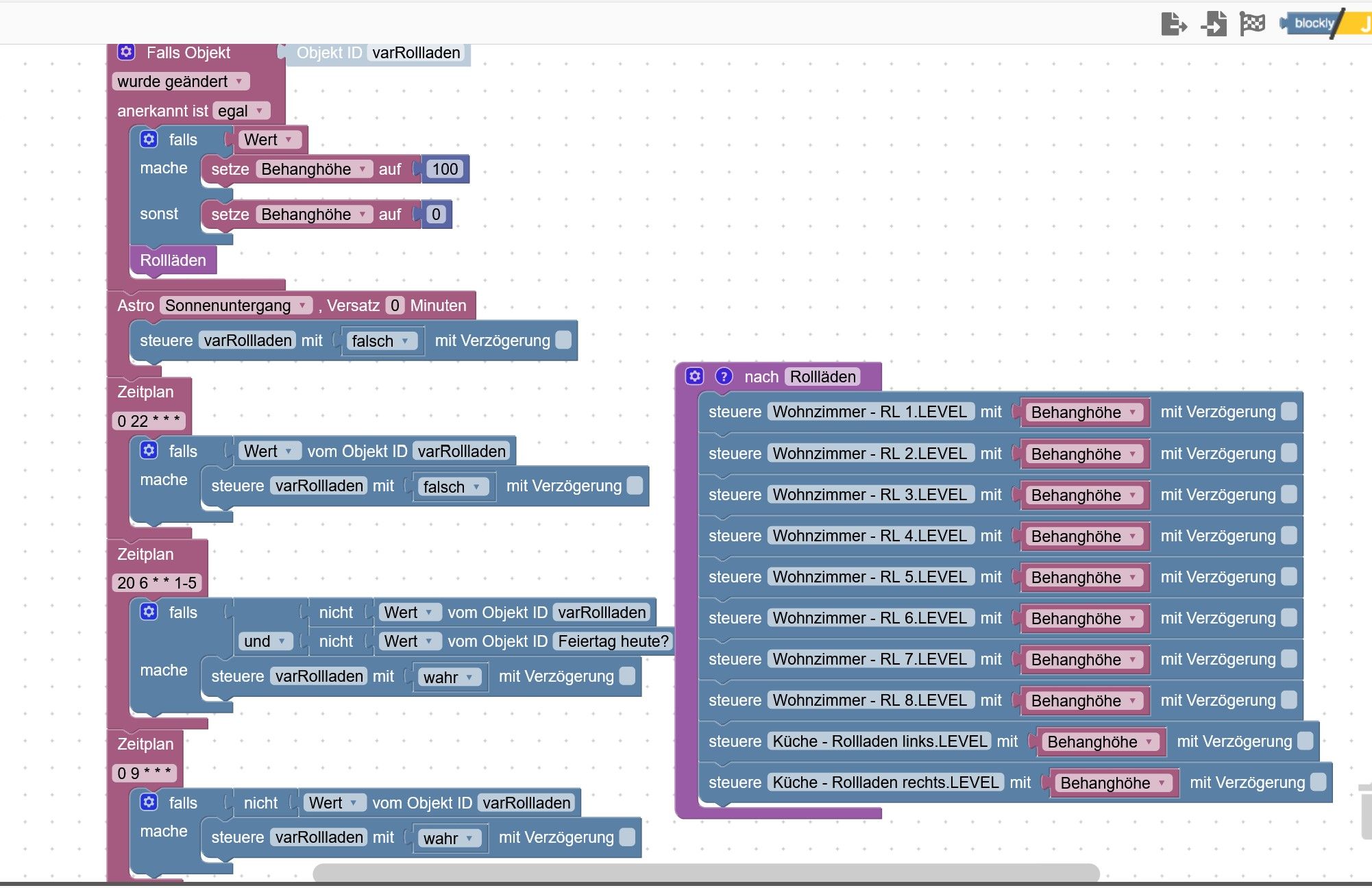
Task: Click the cron field '20 6 * * 1-5'
Action: [x=157, y=583]
